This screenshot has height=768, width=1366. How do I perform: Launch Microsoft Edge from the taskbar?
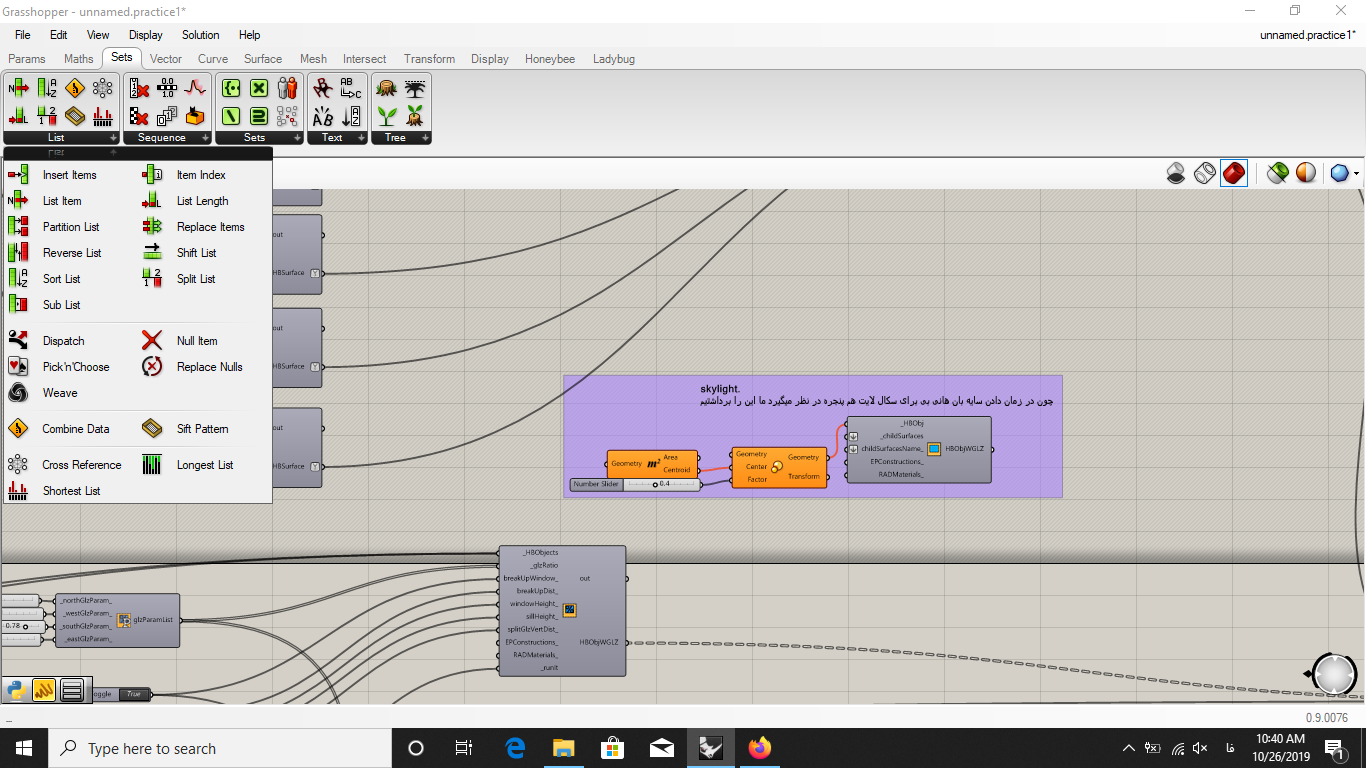pyautogui.click(x=516, y=748)
